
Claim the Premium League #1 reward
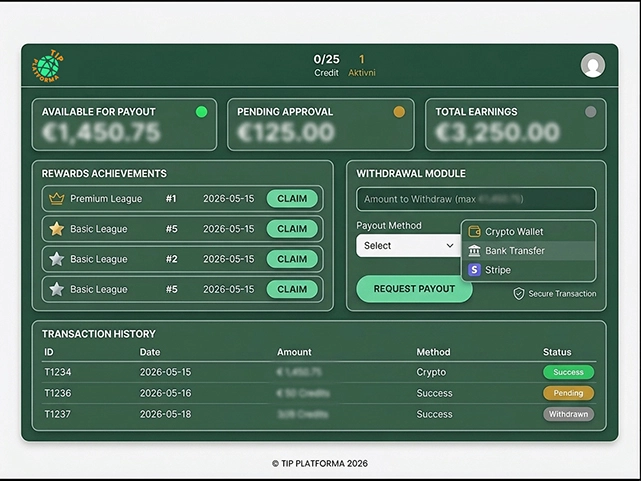(x=292, y=199)
